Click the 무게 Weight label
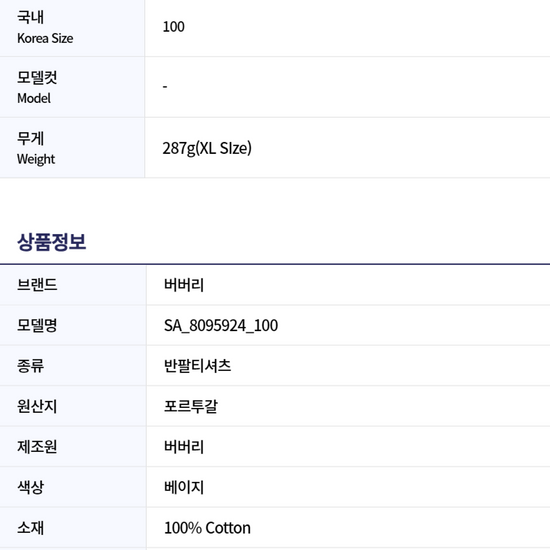 (x=36, y=148)
